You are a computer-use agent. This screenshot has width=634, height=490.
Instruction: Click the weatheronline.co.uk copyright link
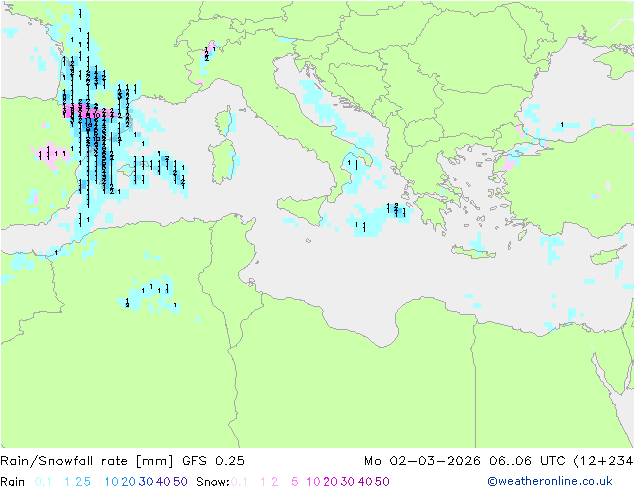pos(550,481)
